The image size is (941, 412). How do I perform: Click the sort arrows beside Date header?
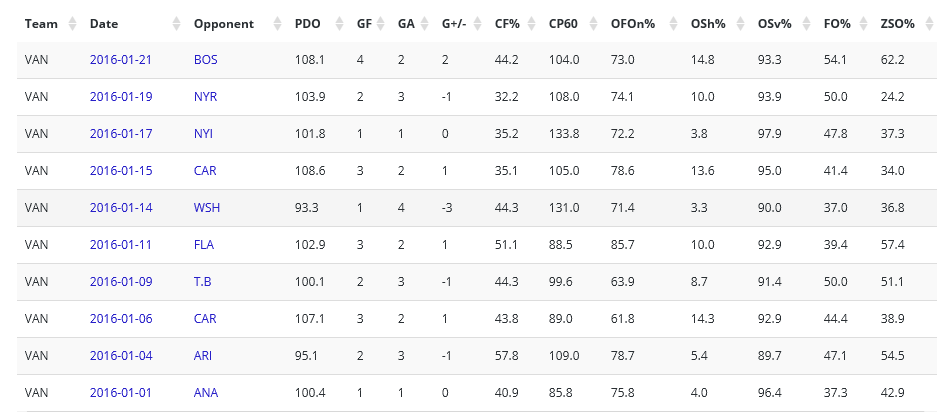[176, 23]
